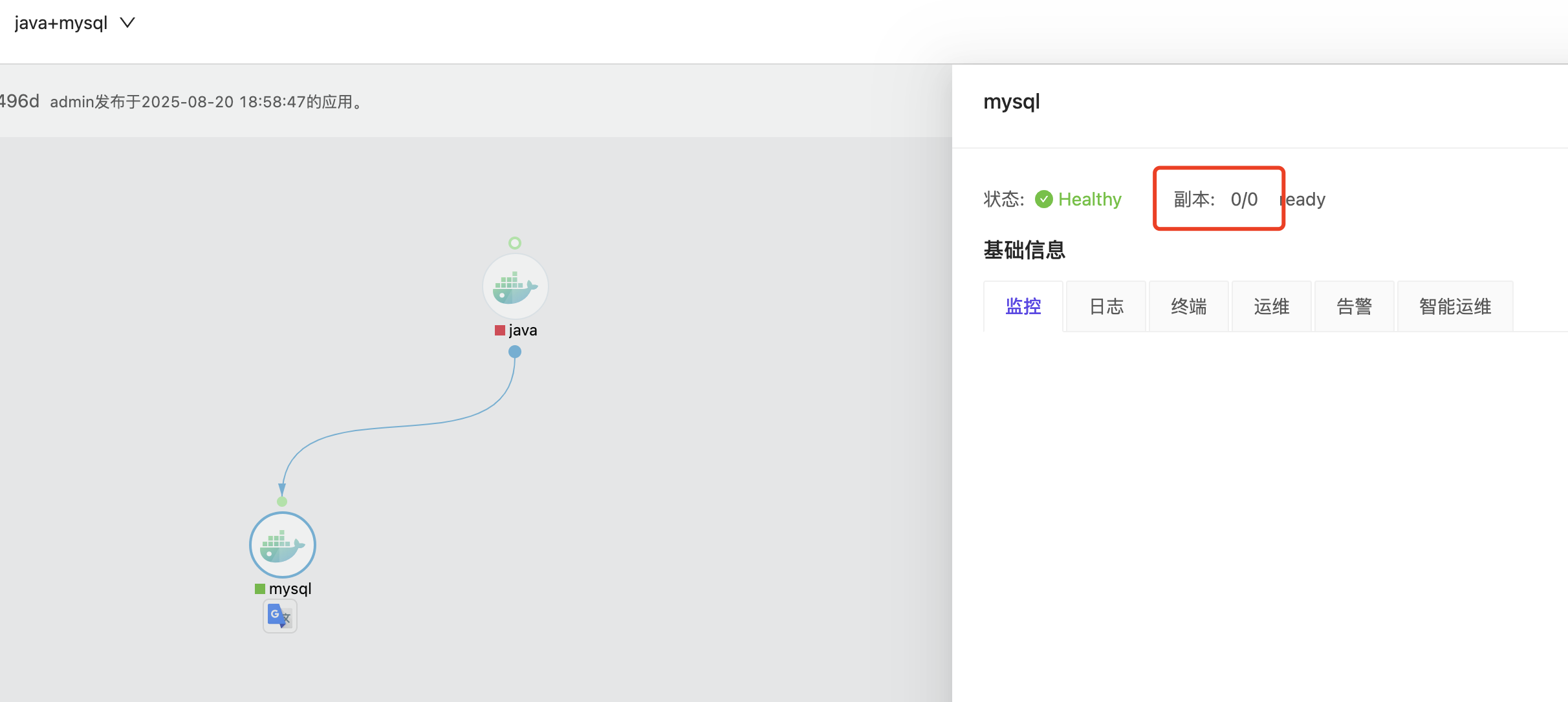Select the 运维 tab
Image resolution: width=1568 pixels, height=702 pixels.
click(1272, 306)
